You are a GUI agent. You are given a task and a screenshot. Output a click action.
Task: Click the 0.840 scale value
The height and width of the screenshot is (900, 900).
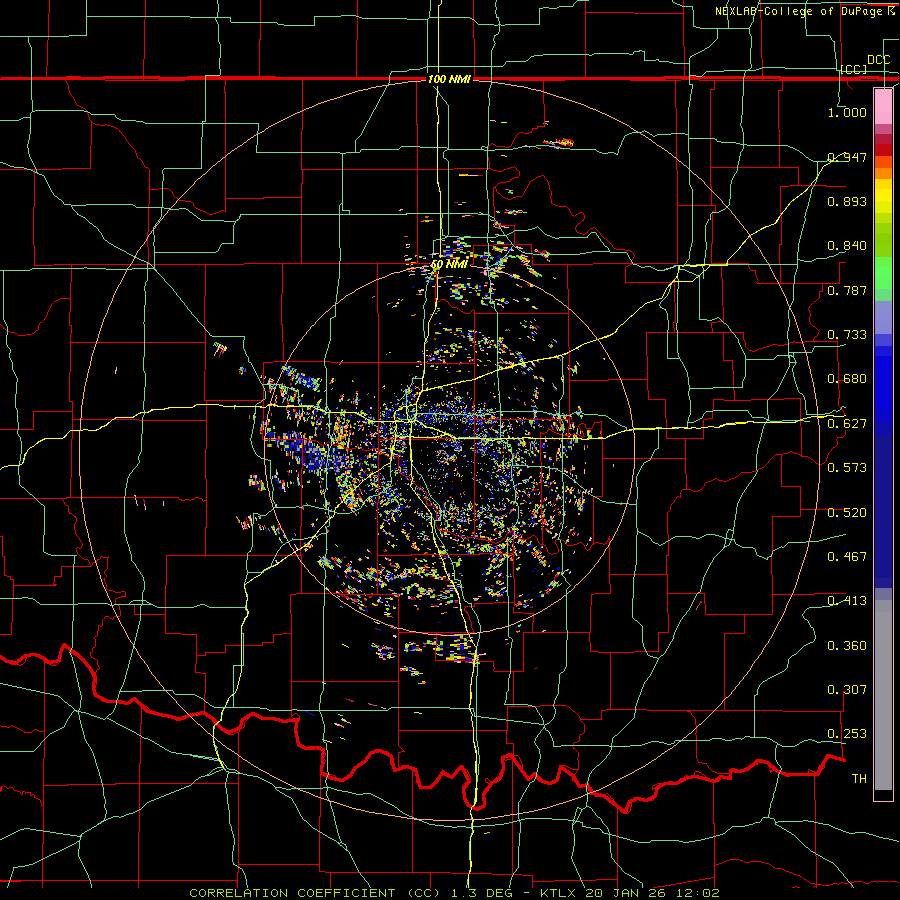tap(847, 246)
